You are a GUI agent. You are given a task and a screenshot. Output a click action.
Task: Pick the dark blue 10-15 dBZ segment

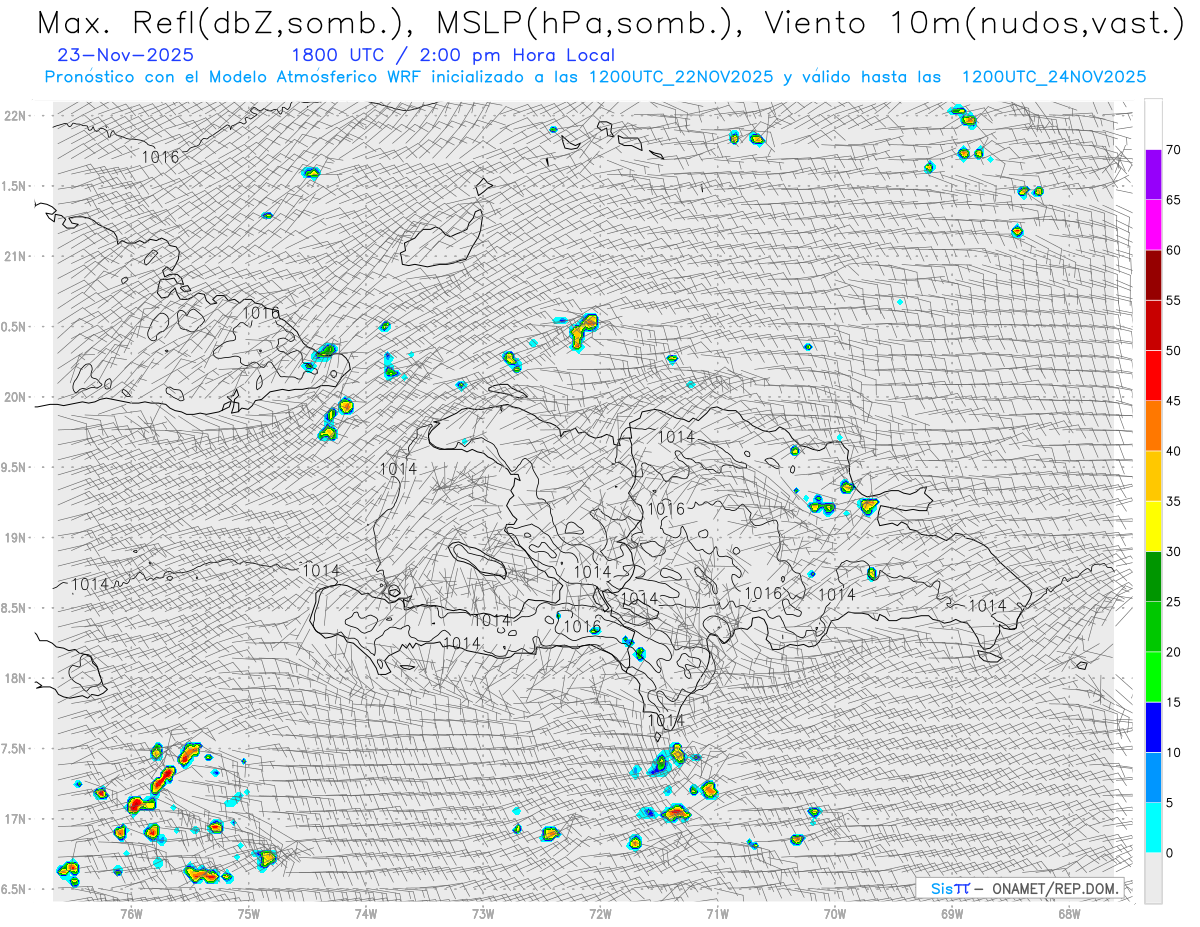pyautogui.click(x=1153, y=727)
